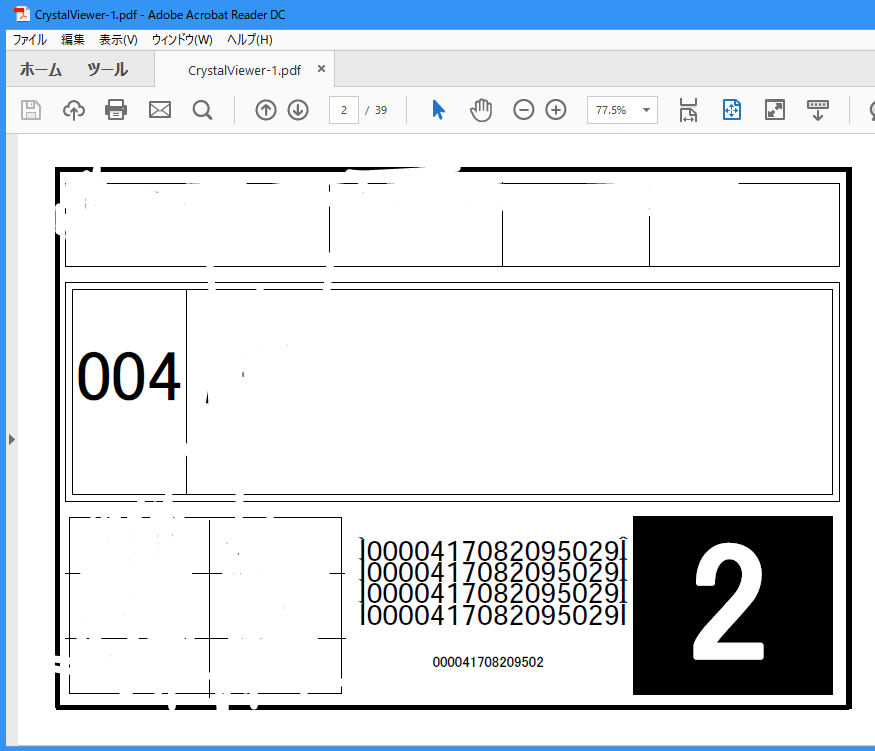Open the search text magnifier icon
The image size is (875, 751).
pyautogui.click(x=202, y=110)
